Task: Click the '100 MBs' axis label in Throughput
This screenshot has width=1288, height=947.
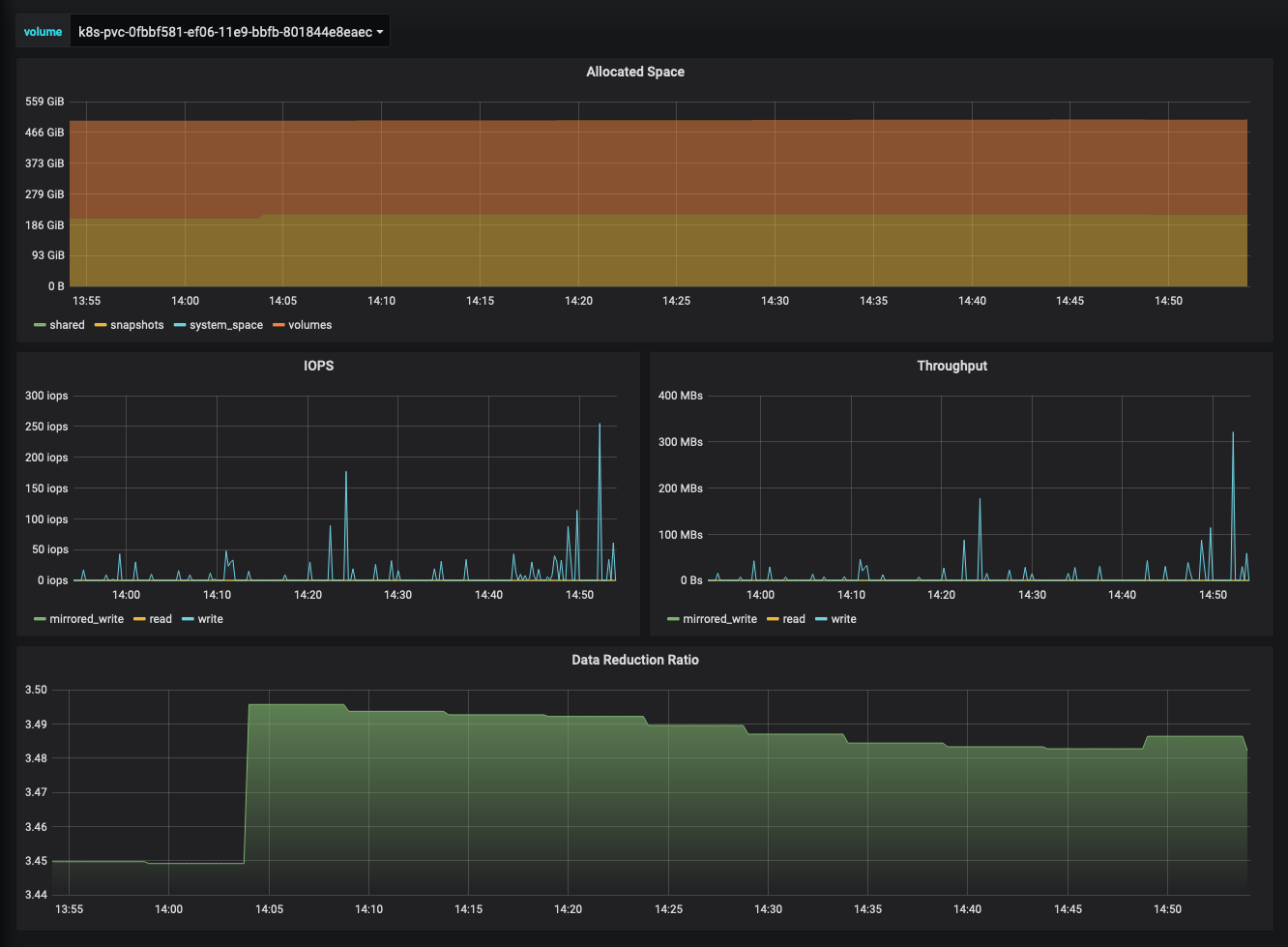Action: coord(681,535)
